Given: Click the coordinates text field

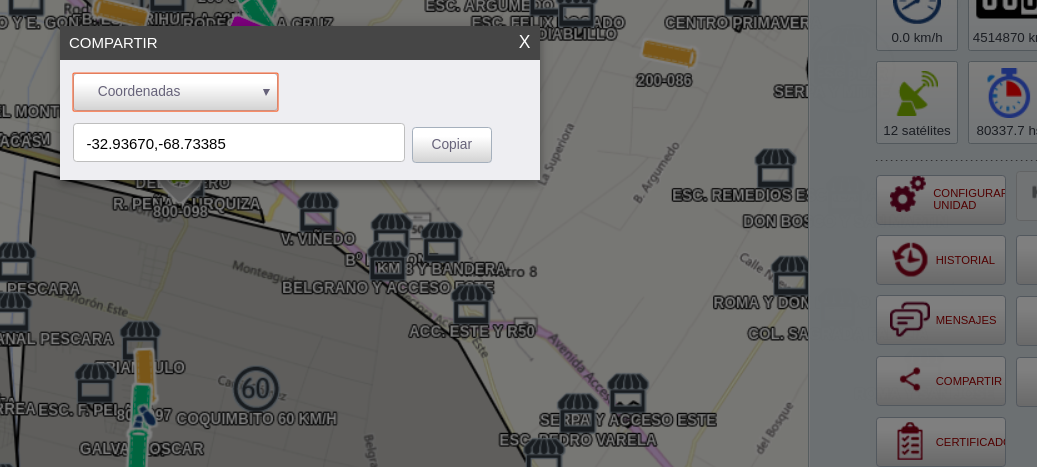Looking at the screenshot, I should 239,143.
